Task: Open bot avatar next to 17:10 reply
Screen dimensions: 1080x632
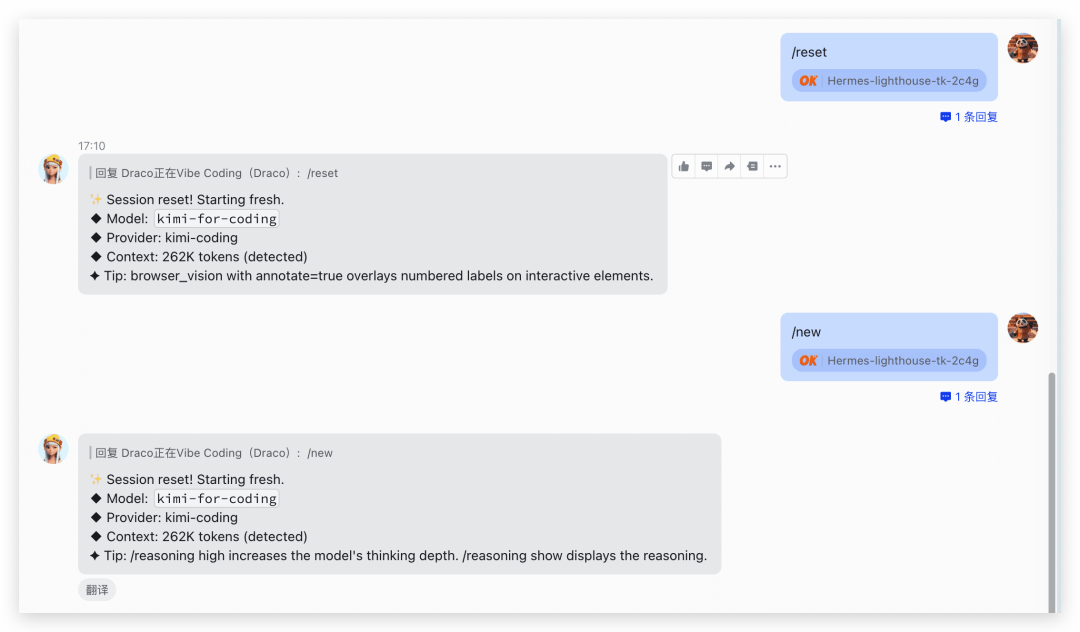Action: point(53,169)
